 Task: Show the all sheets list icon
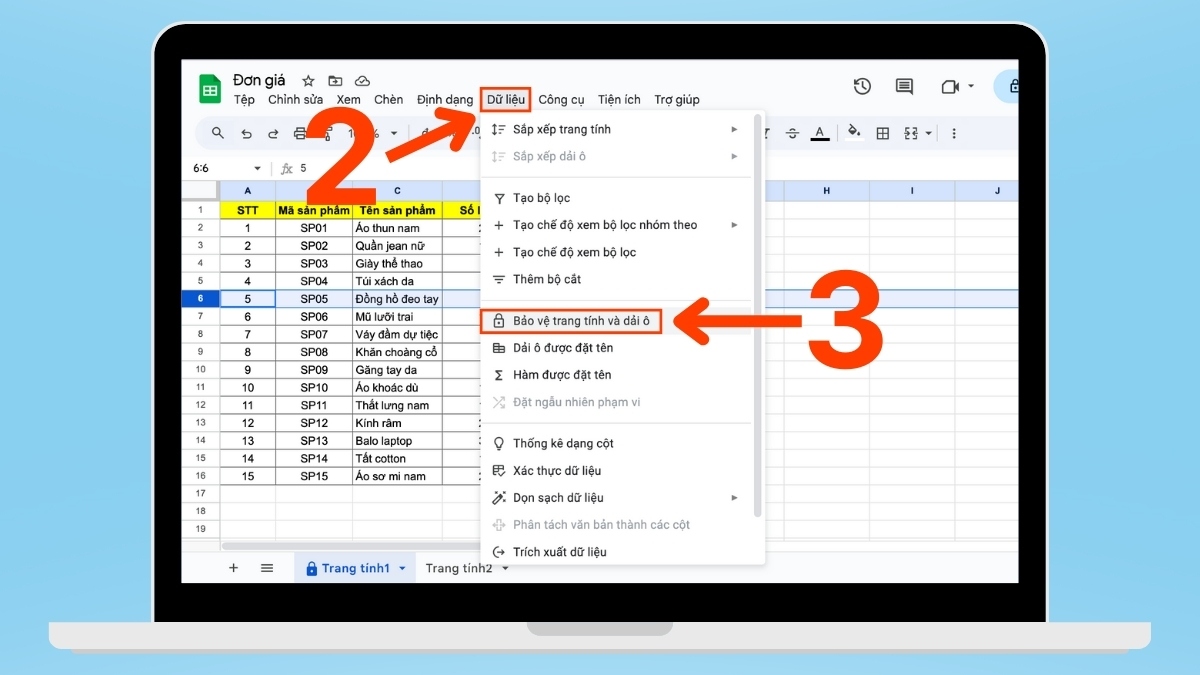267,567
